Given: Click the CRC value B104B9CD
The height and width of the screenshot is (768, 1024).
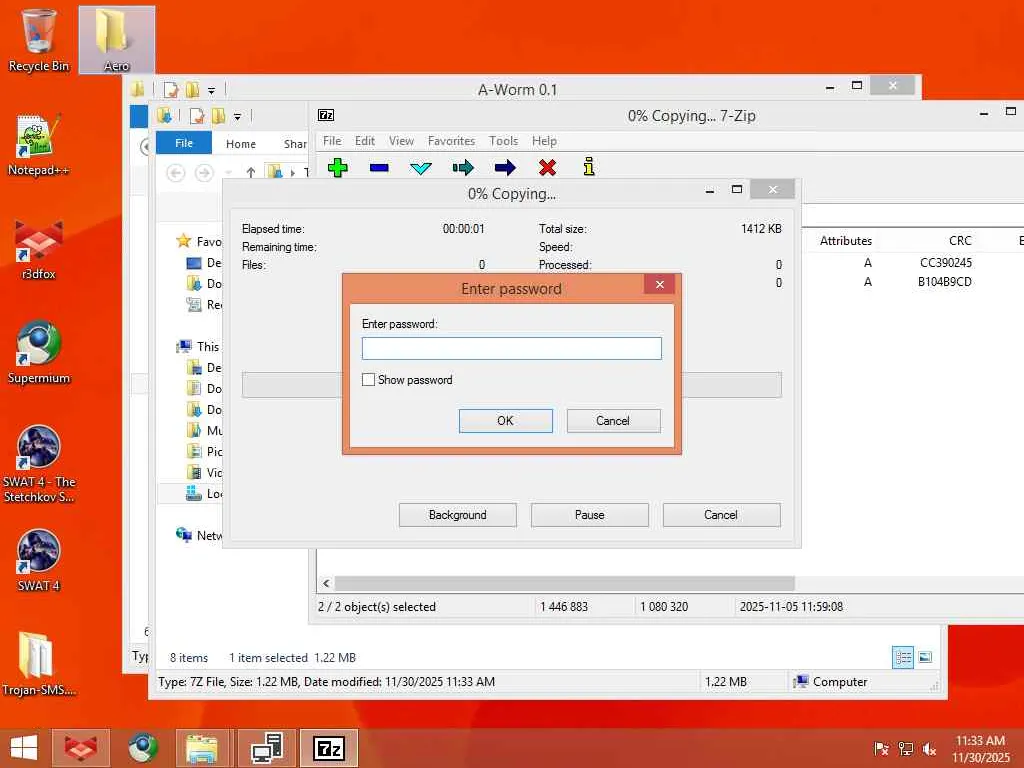Looking at the screenshot, I should pyautogui.click(x=944, y=281).
